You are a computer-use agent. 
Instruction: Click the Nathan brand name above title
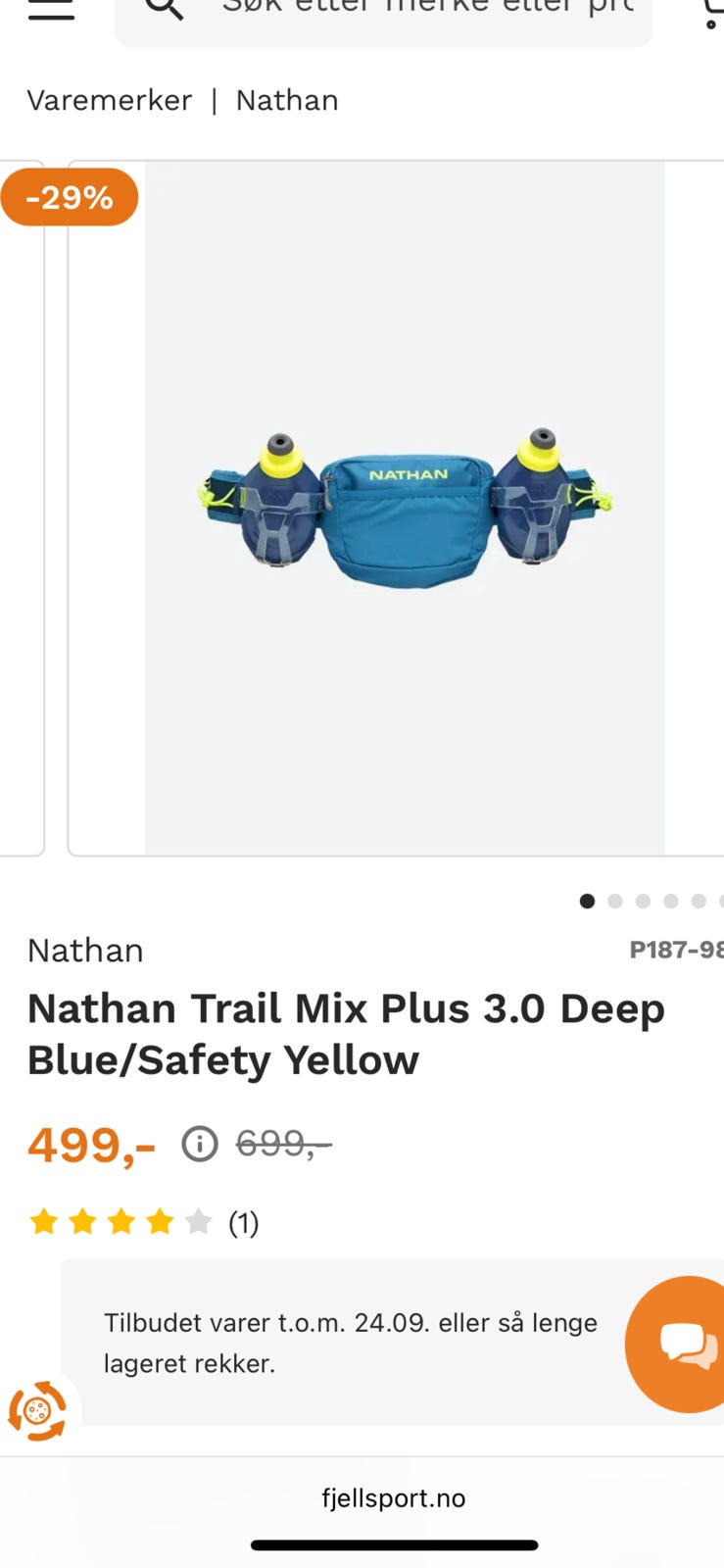85,951
